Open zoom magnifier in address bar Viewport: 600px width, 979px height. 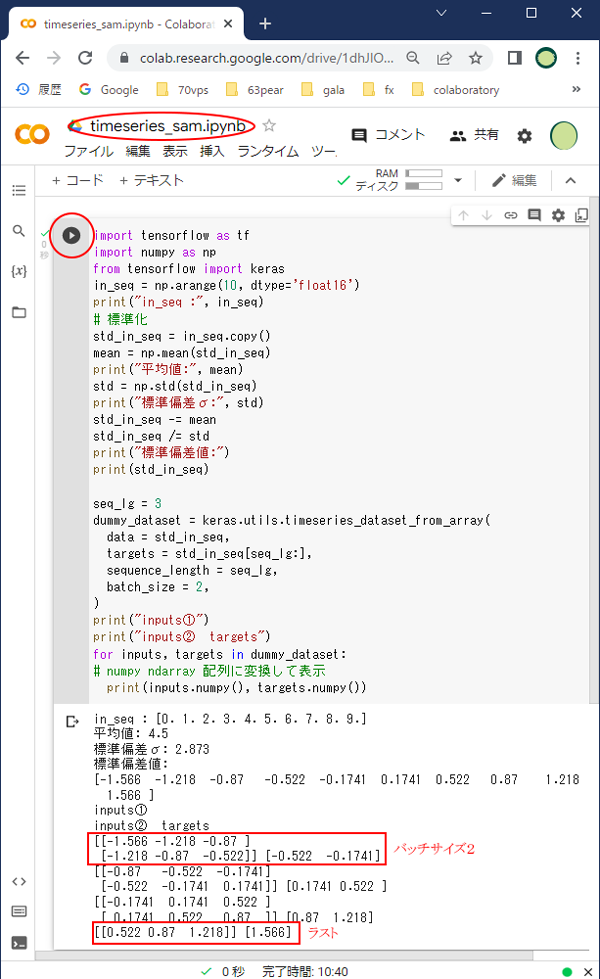tap(413, 58)
